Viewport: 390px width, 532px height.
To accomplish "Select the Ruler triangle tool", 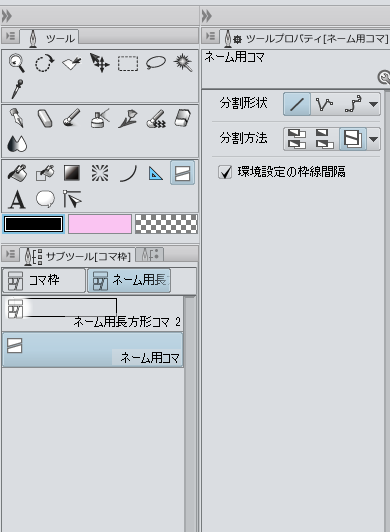I will click(155, 174).
